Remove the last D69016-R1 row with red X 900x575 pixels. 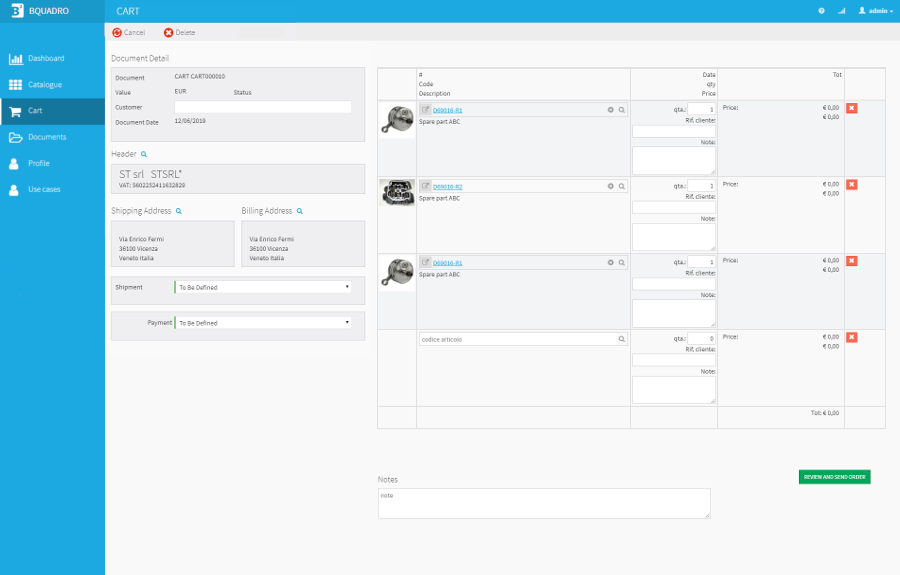coord(852,261)
